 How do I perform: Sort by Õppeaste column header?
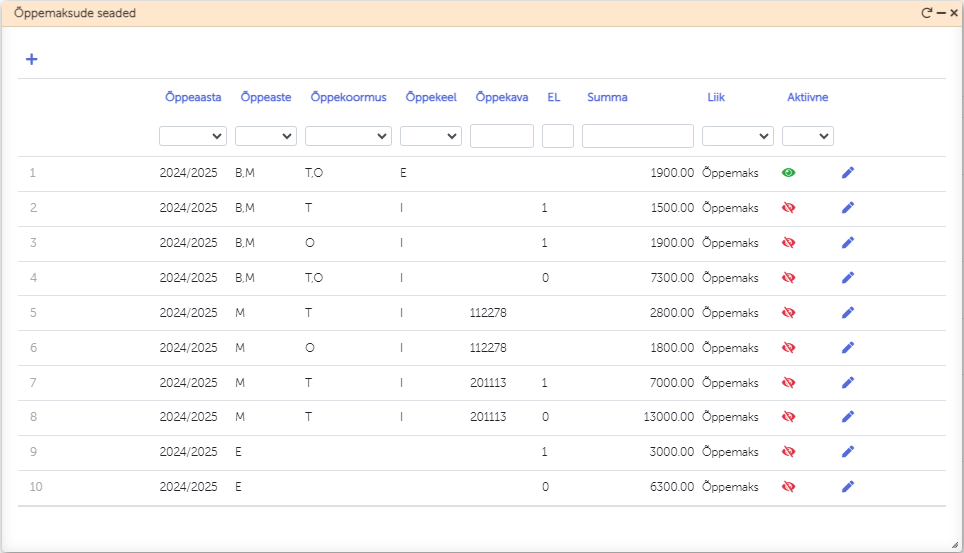coord(266,98)
